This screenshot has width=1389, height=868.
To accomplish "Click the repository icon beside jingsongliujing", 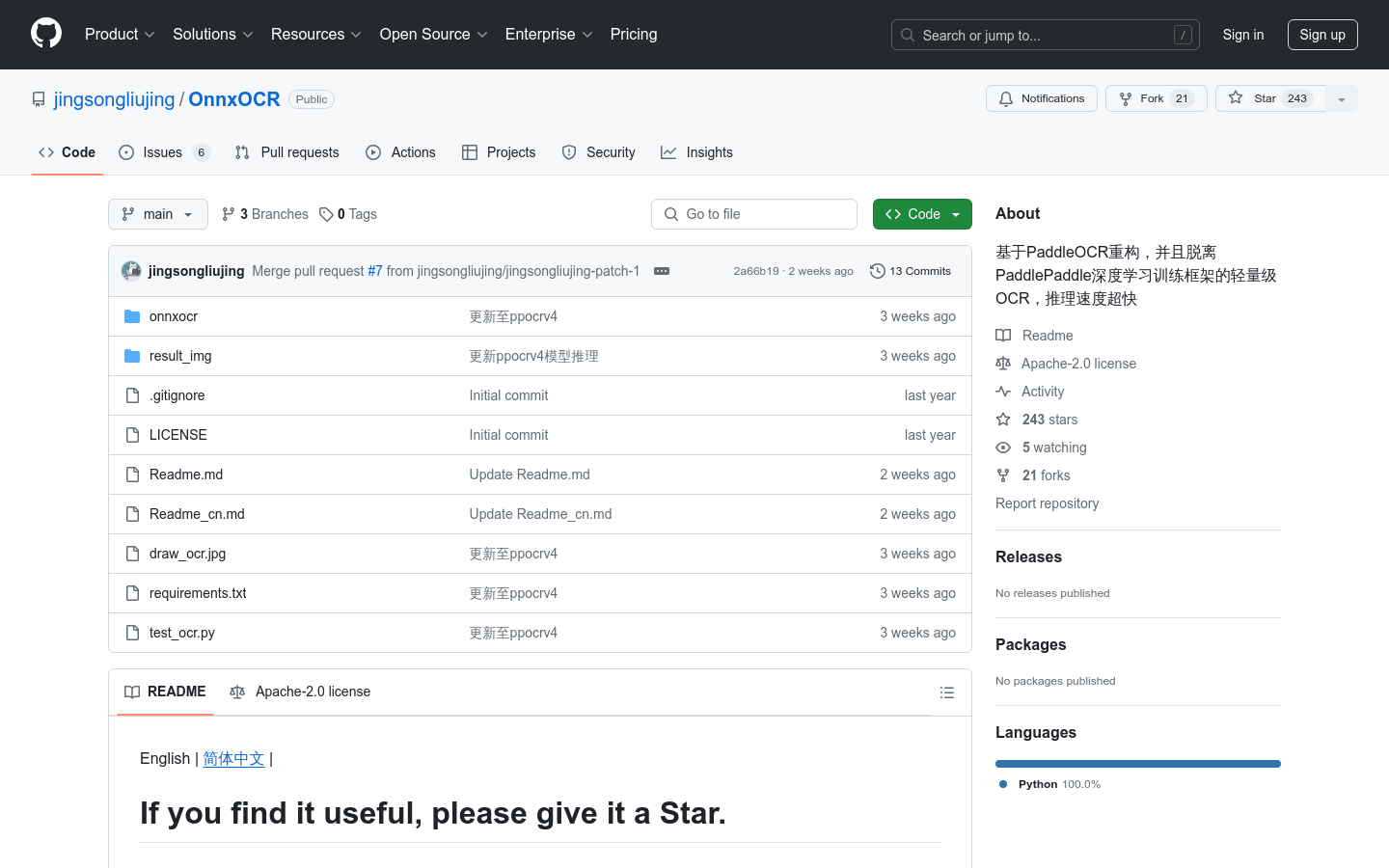I will point(39,99).
